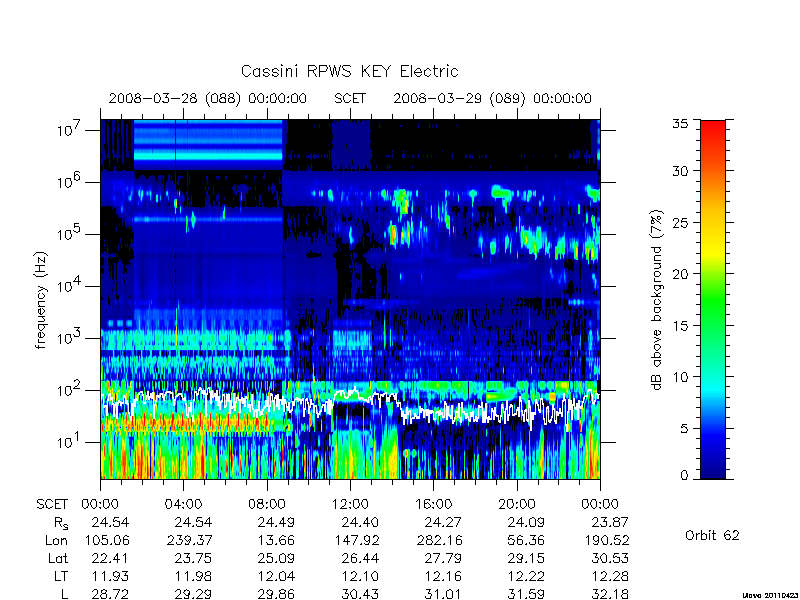Click the 'dB above background (7%)' colorbar label

click(658, 300)
